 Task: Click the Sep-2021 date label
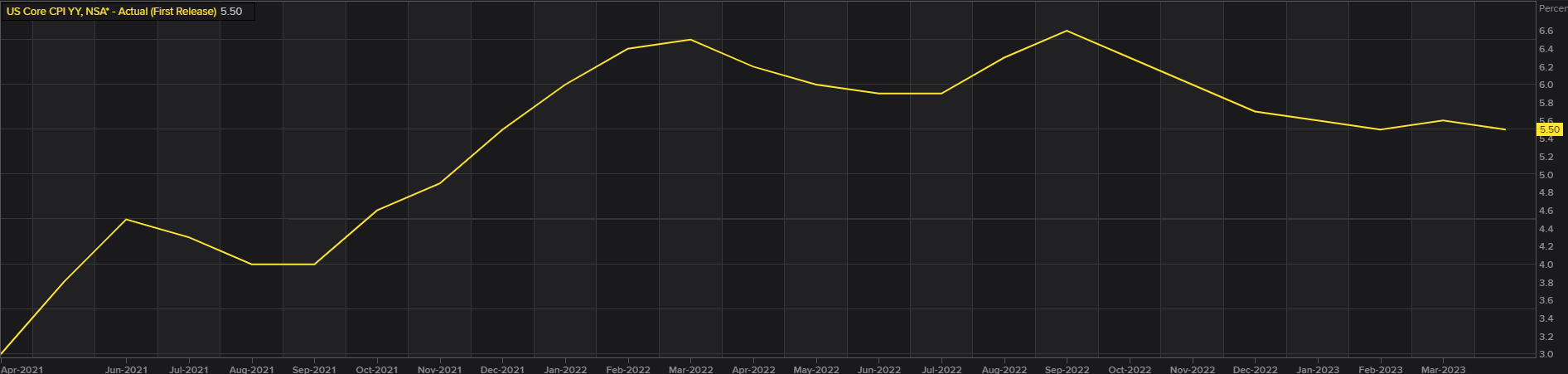tap(314, 370)
